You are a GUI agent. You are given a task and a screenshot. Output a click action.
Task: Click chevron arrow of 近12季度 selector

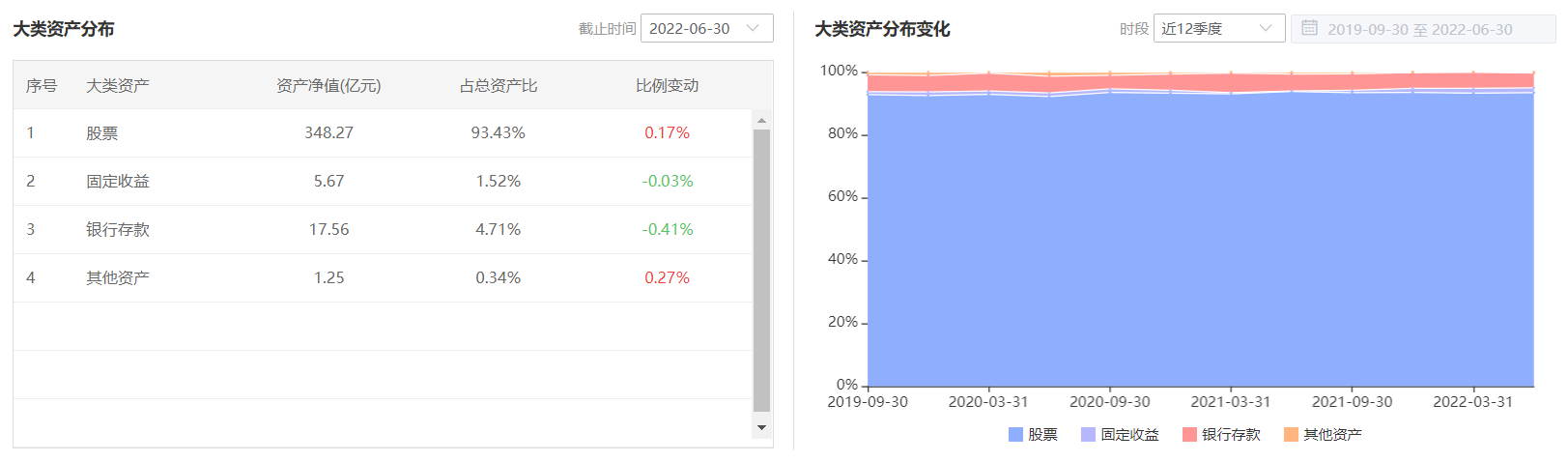coord(1266,28)
